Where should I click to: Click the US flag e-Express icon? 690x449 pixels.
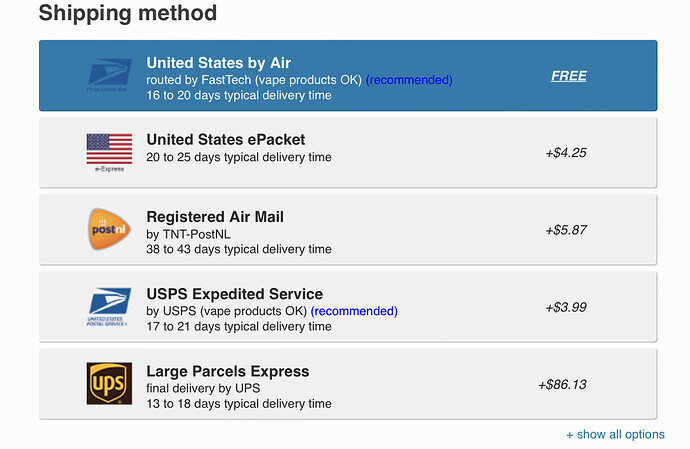tap(109, 153)
